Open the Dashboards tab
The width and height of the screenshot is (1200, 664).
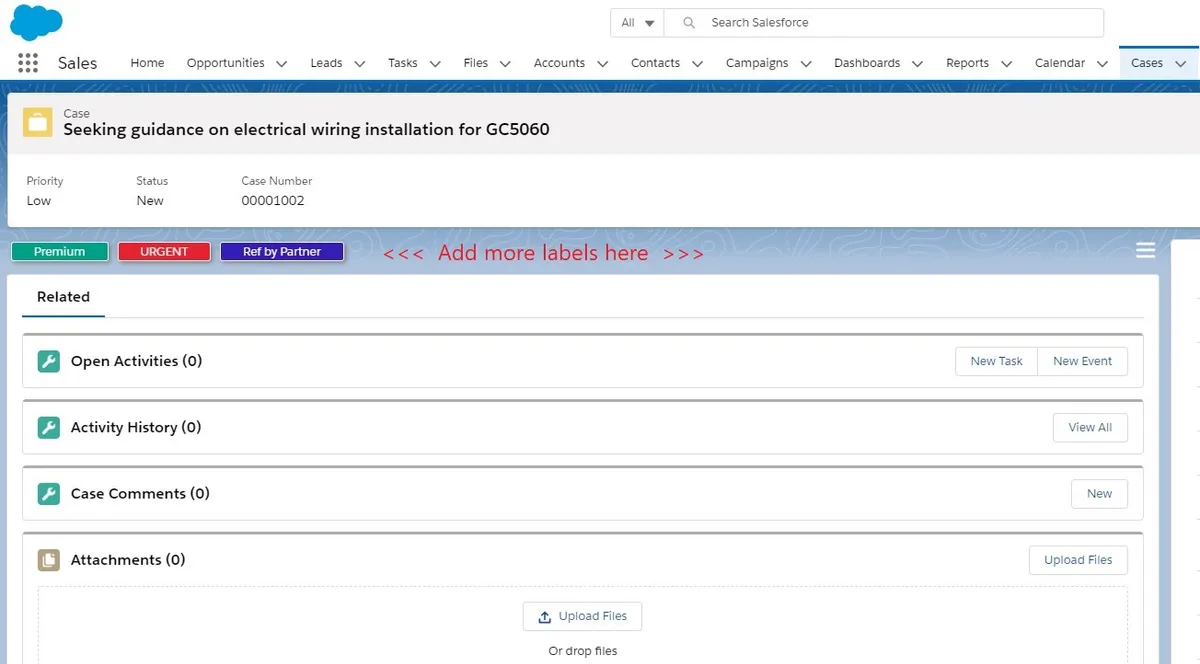(867, 63)
